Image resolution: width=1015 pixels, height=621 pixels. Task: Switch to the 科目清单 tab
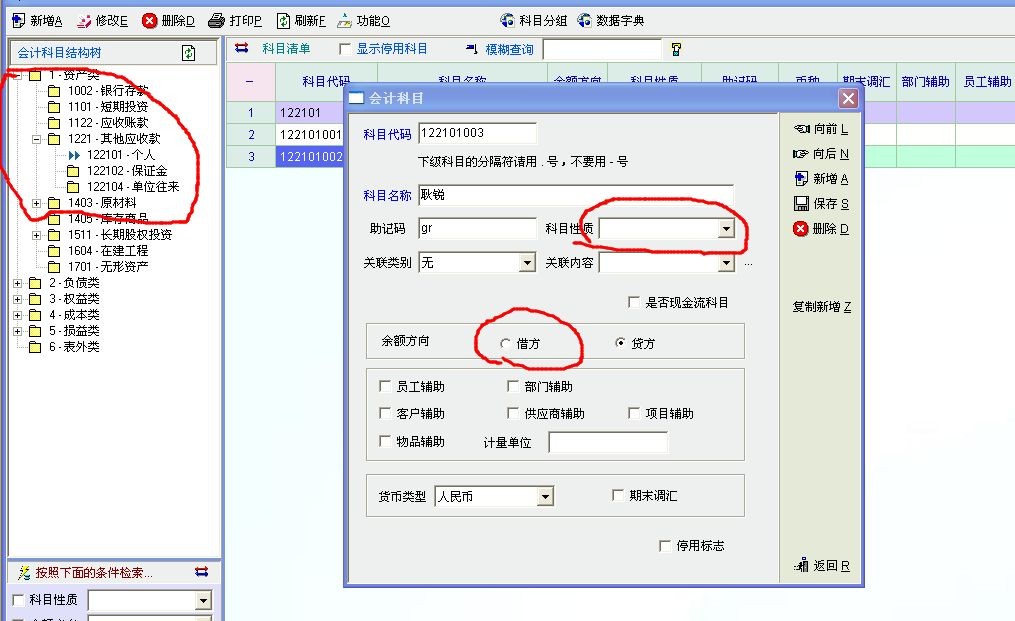(285, 48)
